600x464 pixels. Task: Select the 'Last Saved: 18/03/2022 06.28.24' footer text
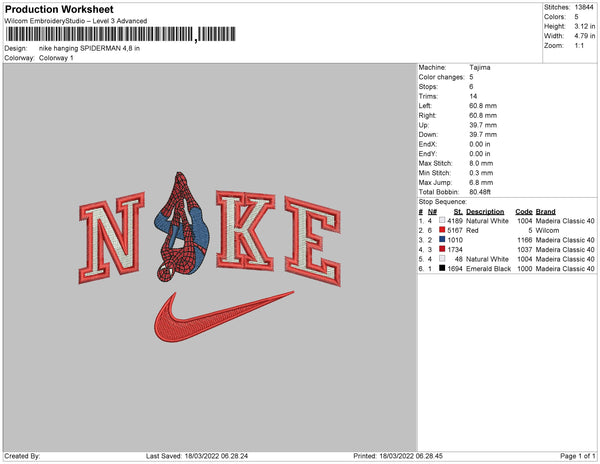click(x=197, y=456)
